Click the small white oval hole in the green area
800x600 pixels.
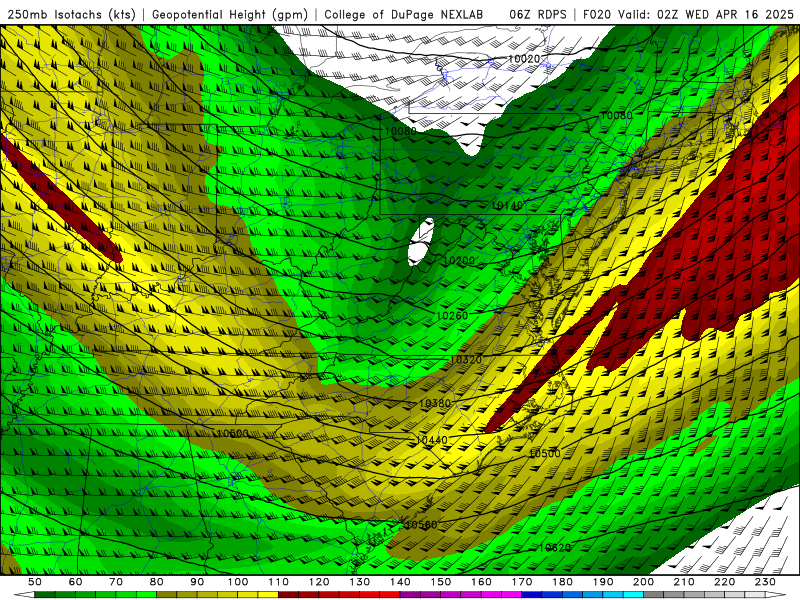point(421,242)
